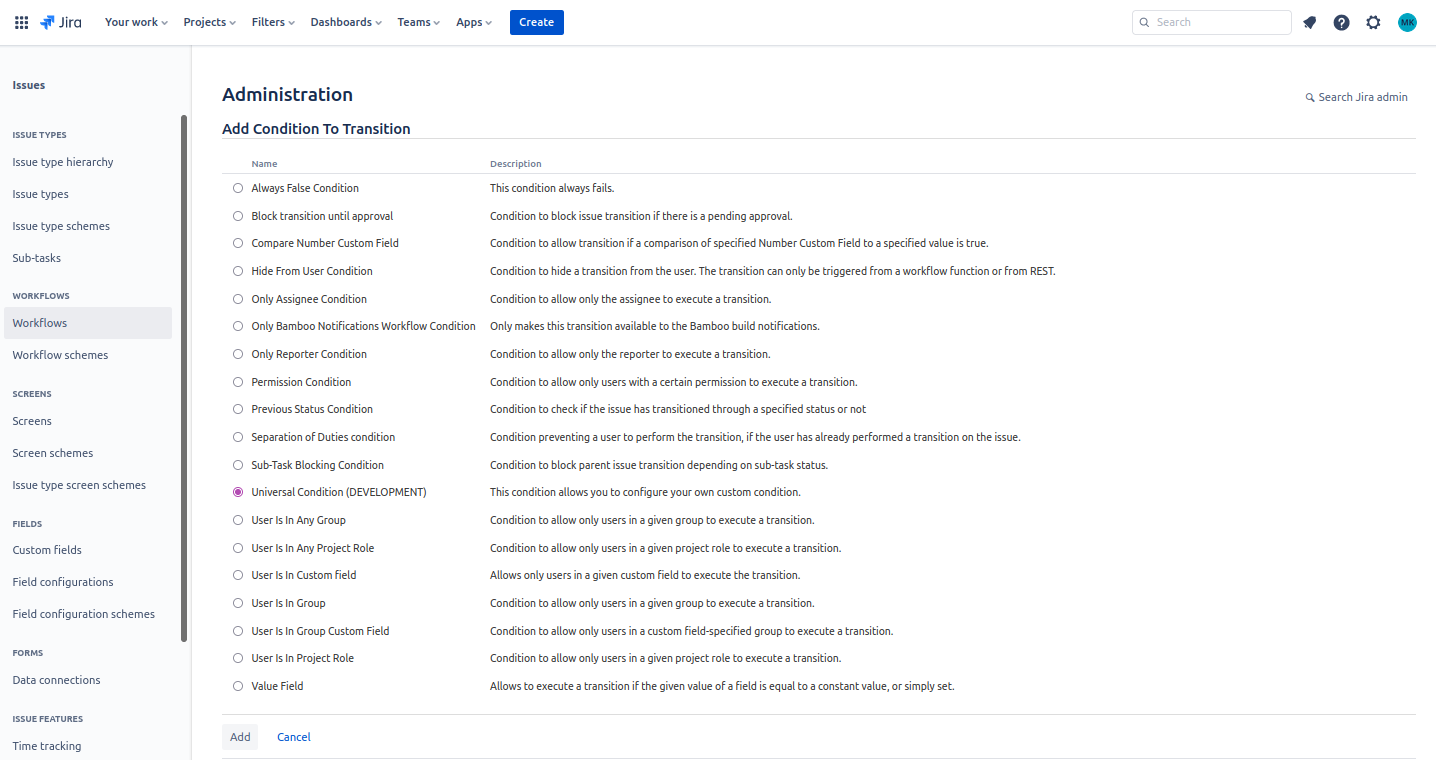This screenshot has height=760, width=1436.
Task: Open the app switcher grid icon
Action: click(21, 22)
